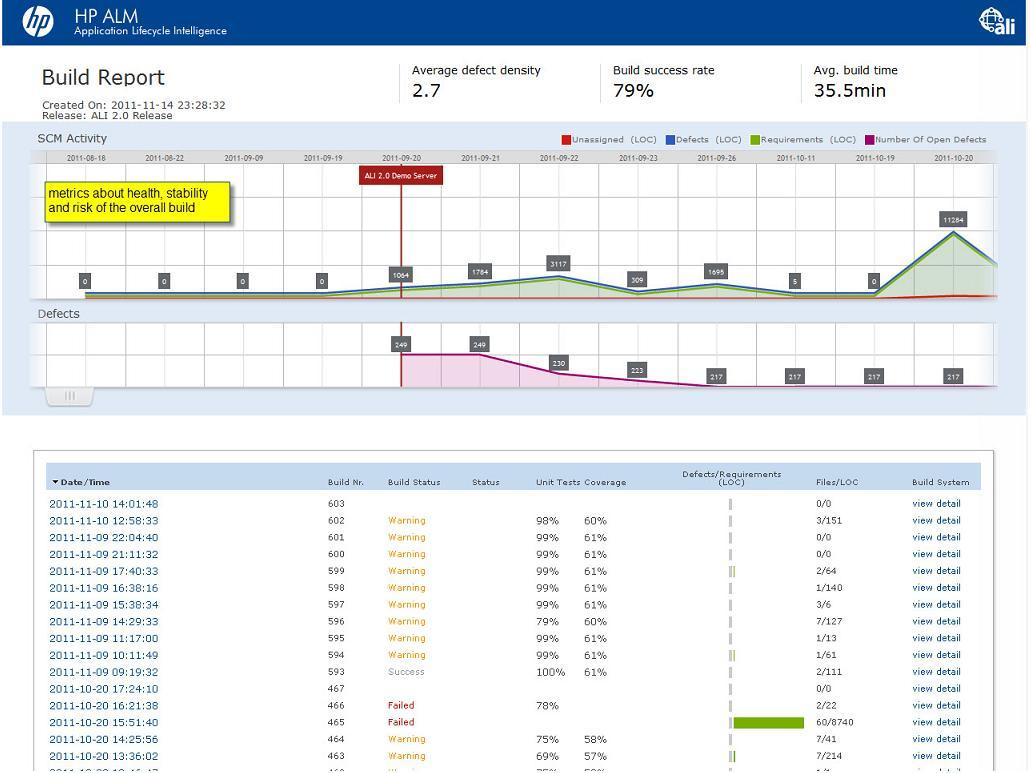The width and height of the screenshot is (1031, 773).
Task: View detail for build 465
Action: point(936,722)
